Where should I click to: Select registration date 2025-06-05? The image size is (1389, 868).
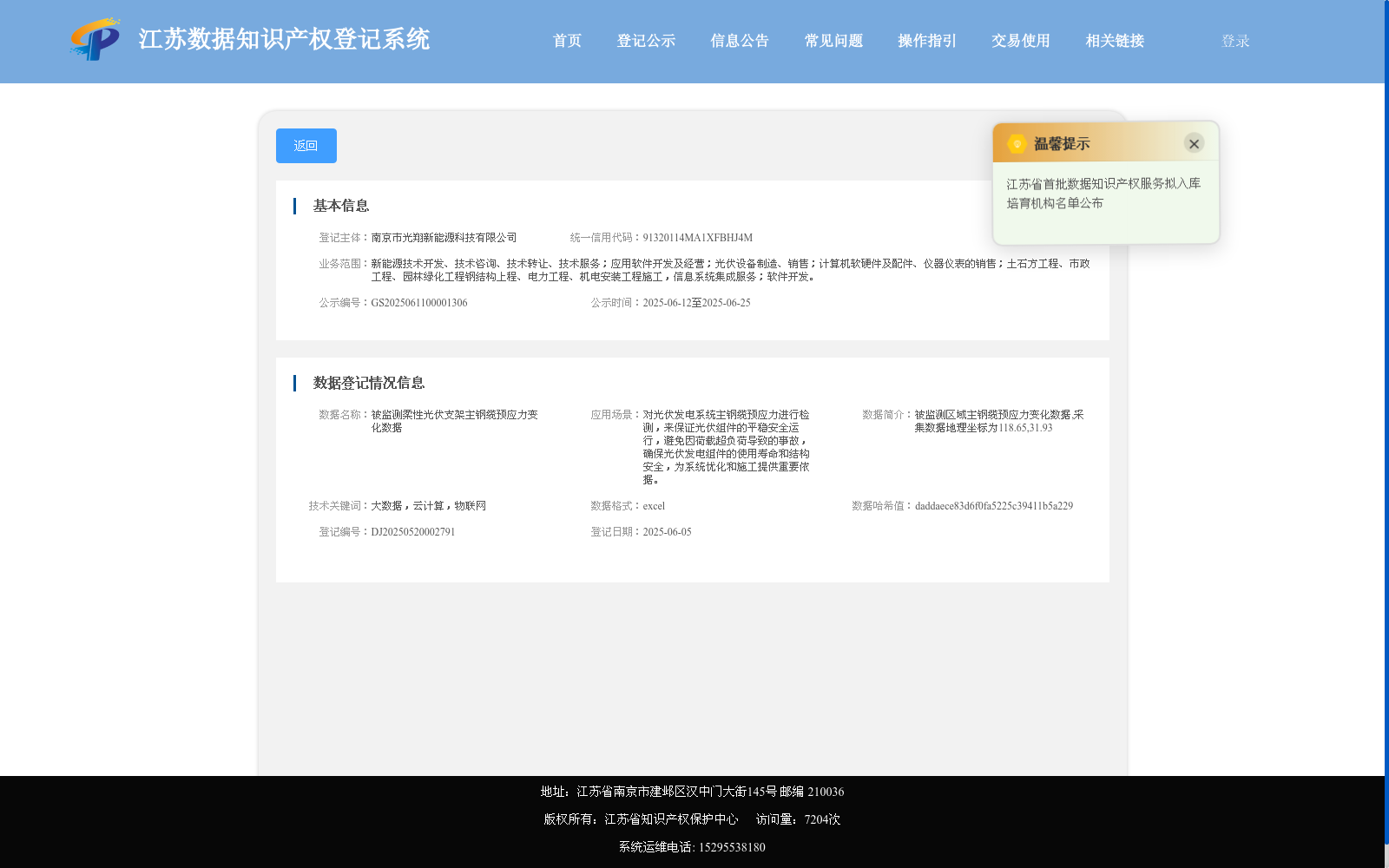coord(667,532)
